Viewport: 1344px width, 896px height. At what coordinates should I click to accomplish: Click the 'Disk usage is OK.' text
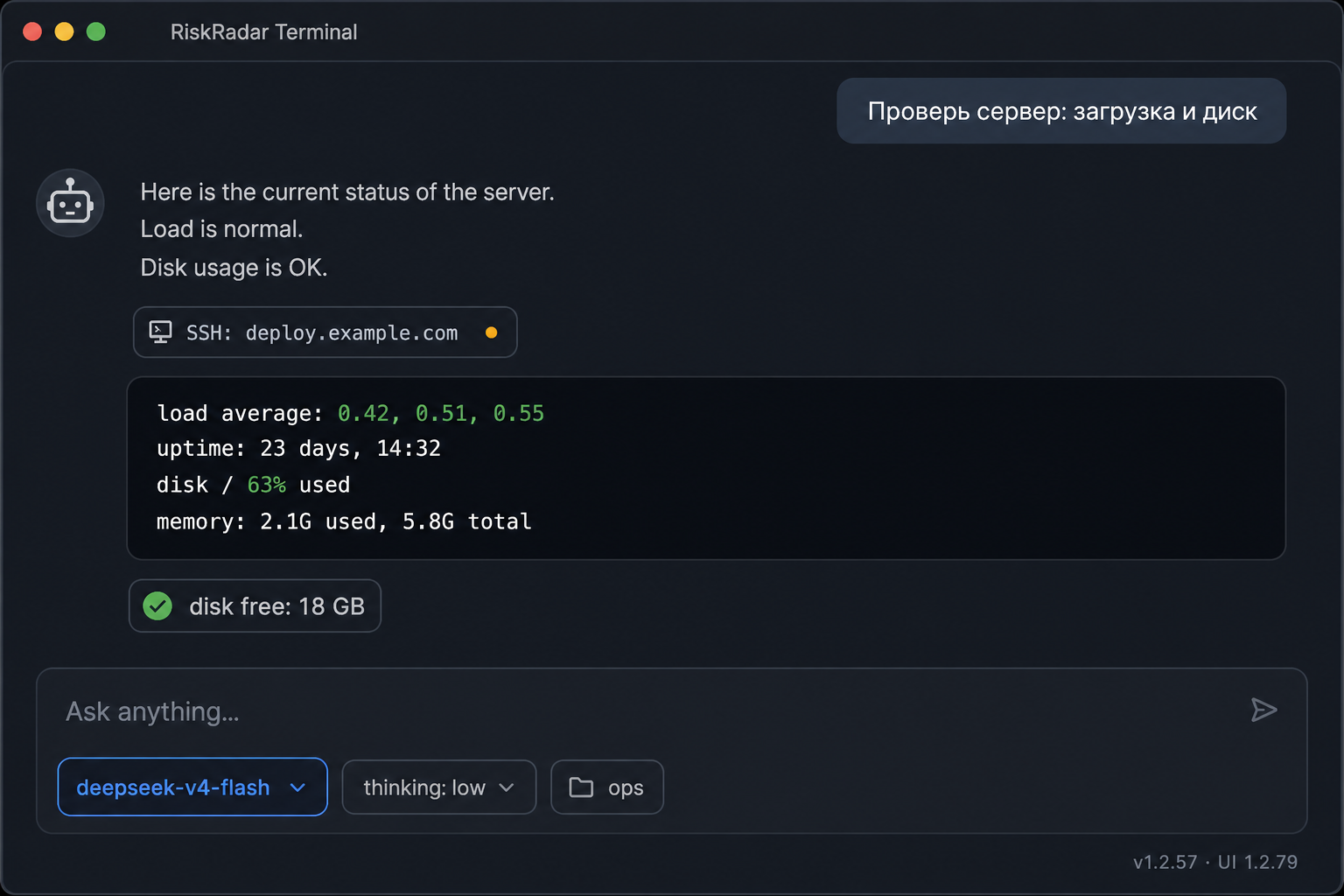[234, 267]
